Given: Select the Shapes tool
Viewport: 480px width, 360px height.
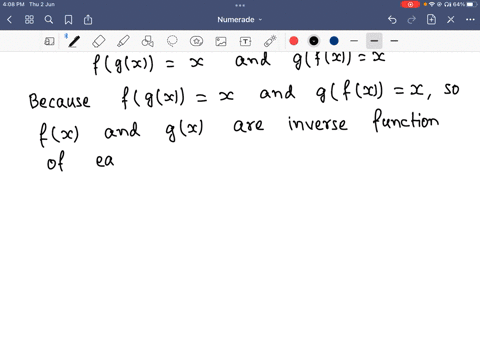Looking at the screenshot, I should (148, 41).
